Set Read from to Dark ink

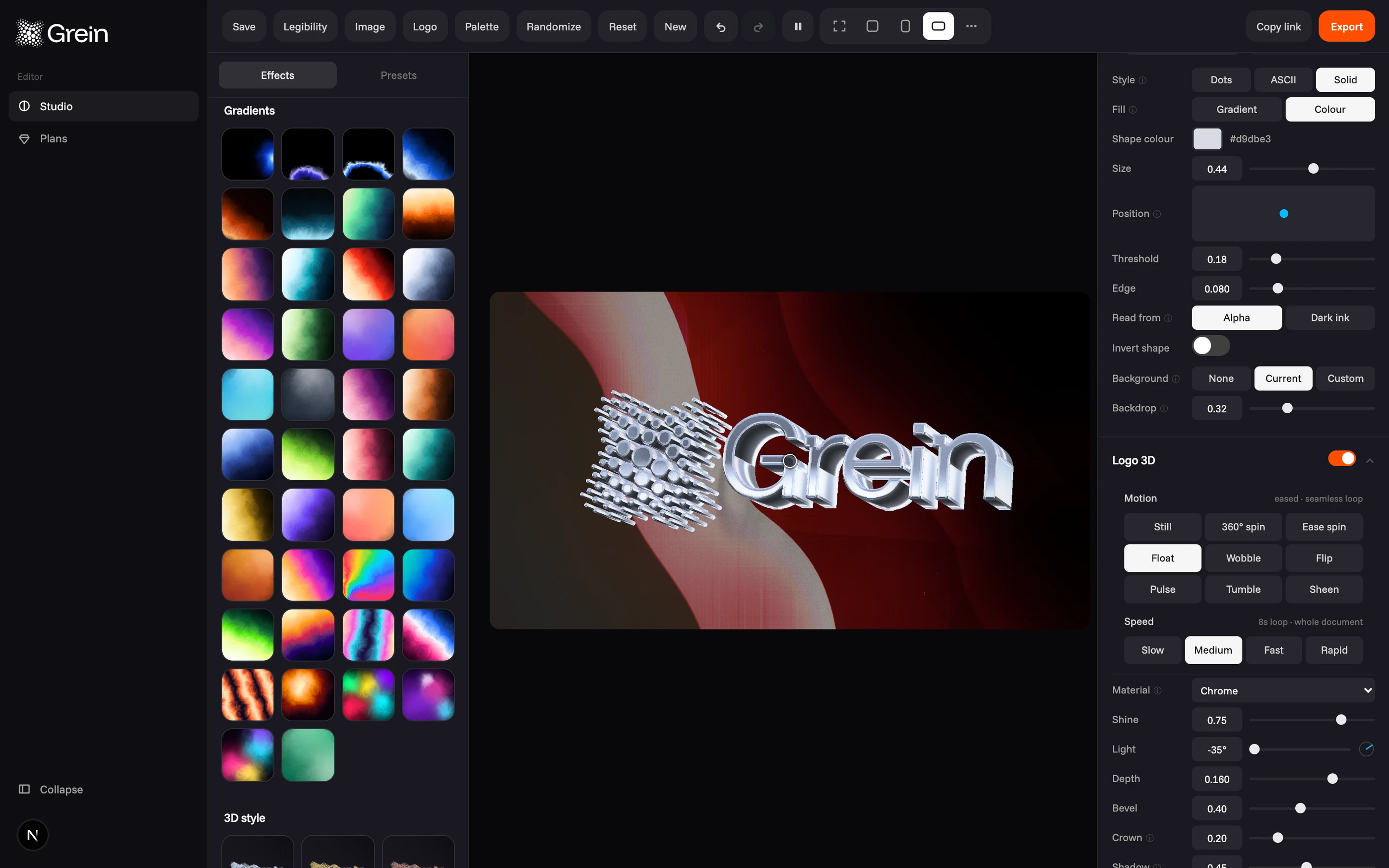click(1330, 317)
